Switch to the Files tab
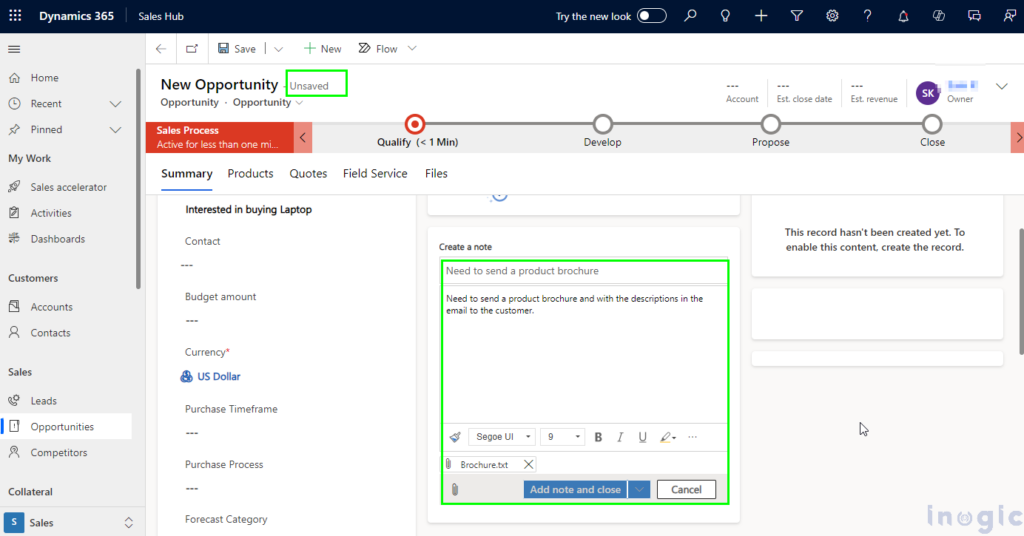This screenshot has height=536, width=1024. click(x=436, y=174)
